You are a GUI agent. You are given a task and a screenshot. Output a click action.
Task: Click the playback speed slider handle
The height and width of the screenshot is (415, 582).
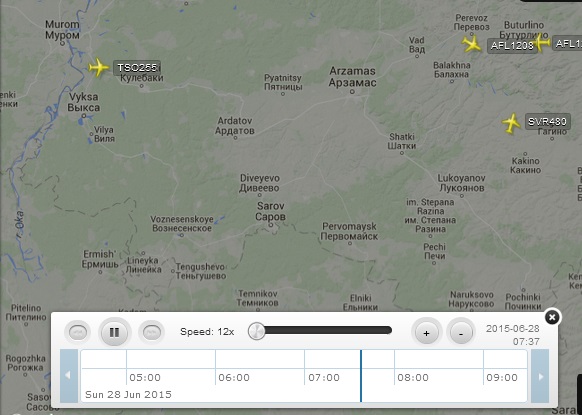(x=256, y=330)
